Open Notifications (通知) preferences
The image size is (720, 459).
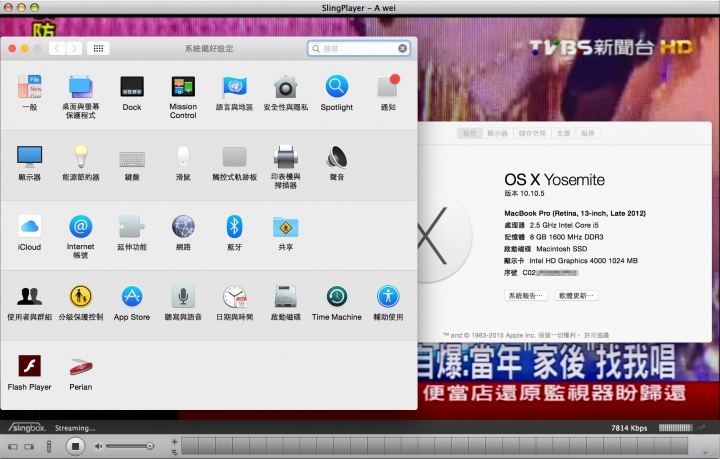click(x=388, y=92)
